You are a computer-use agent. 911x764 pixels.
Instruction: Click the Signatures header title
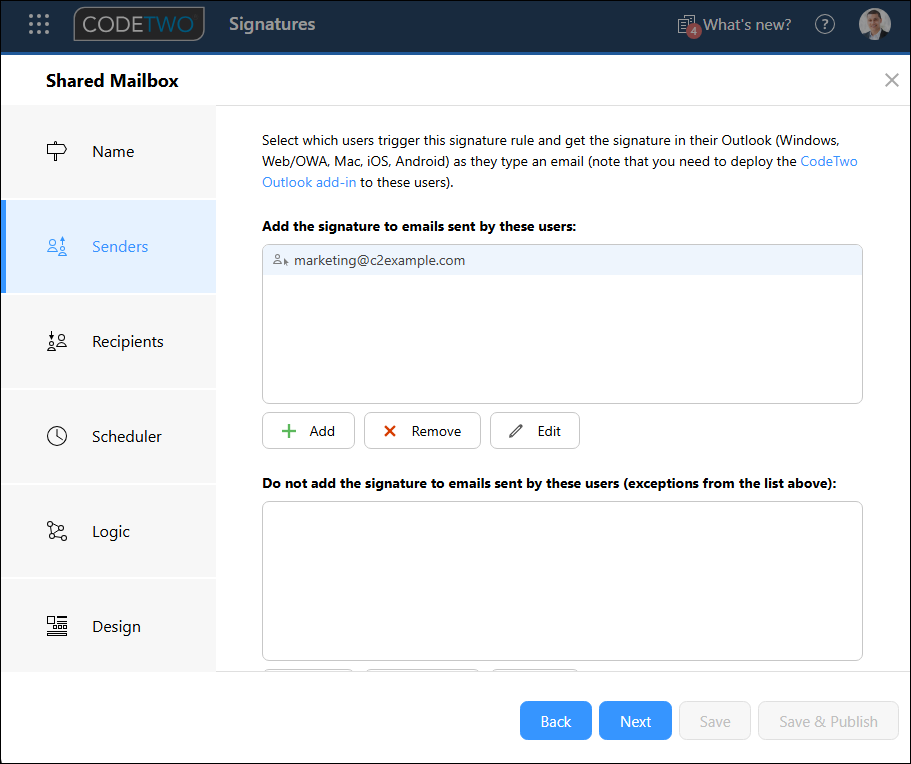pyautogui.click(x=272, y=24)
